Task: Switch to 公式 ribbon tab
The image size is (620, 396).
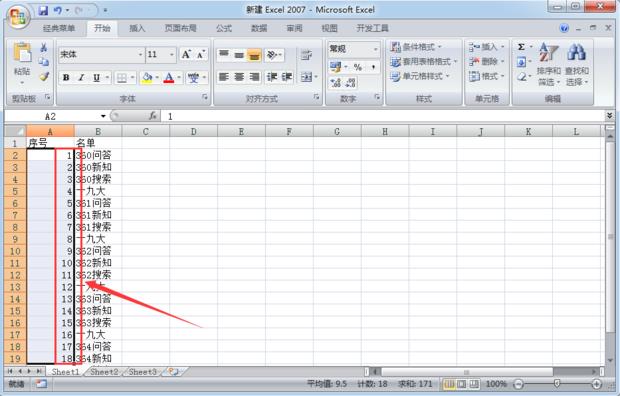Action: tap(224, 28)
